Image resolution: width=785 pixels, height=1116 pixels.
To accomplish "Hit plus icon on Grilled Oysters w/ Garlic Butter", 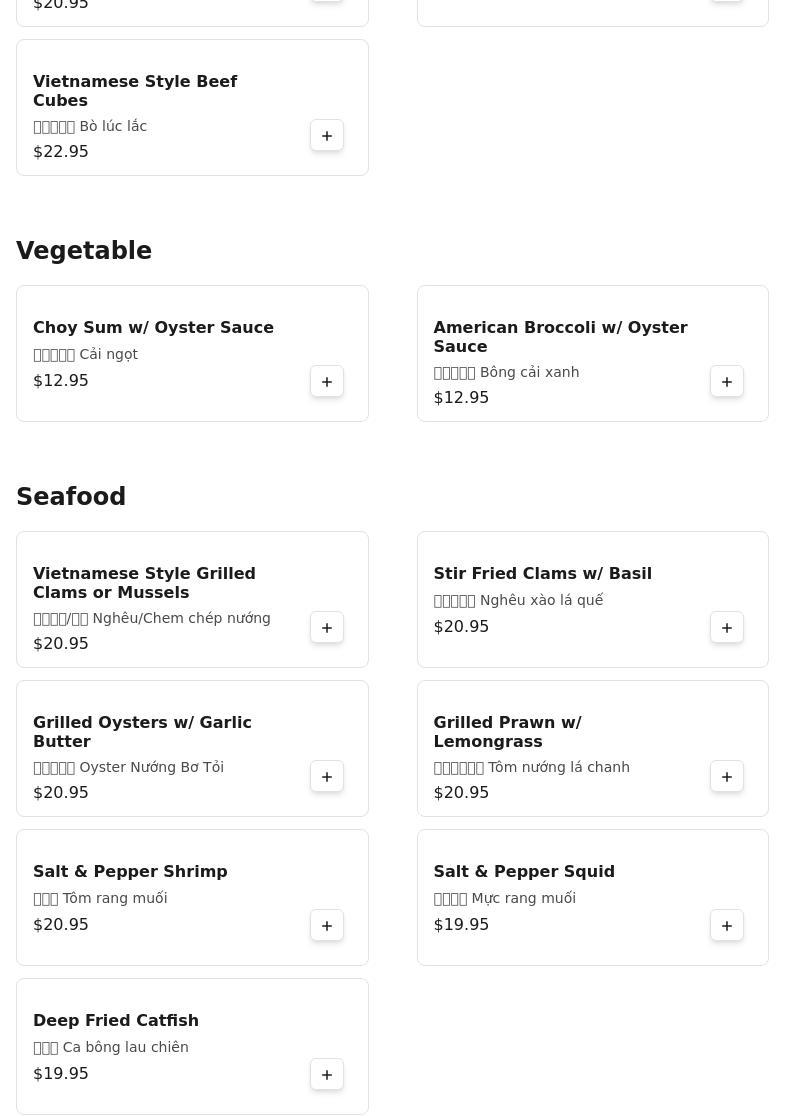I will pos(327,777).
